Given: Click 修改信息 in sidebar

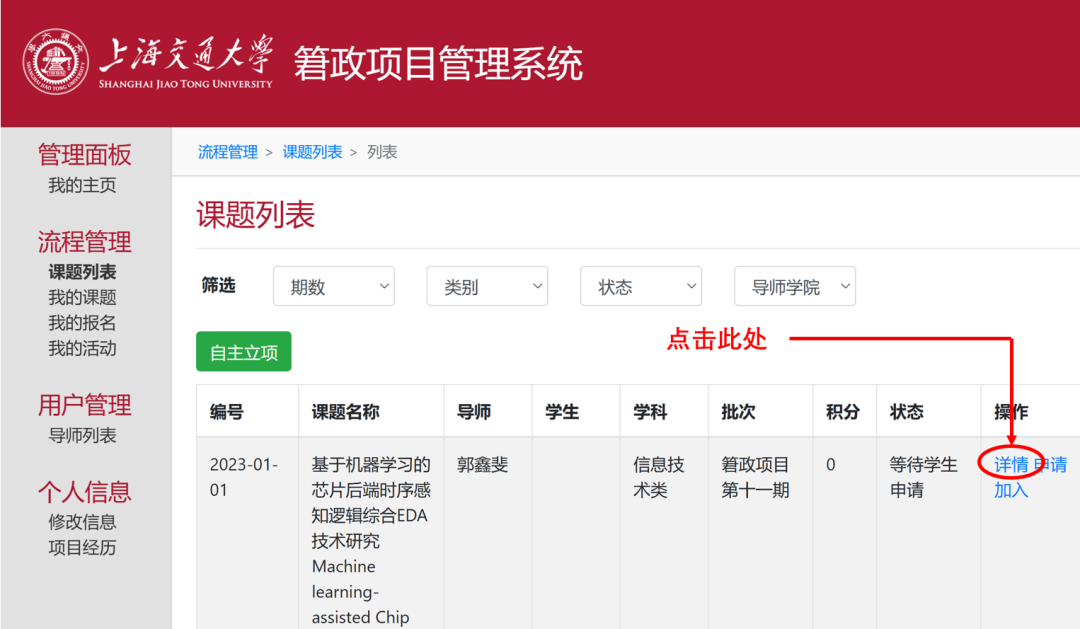Looking at the screenshot, I should point(82,522).
